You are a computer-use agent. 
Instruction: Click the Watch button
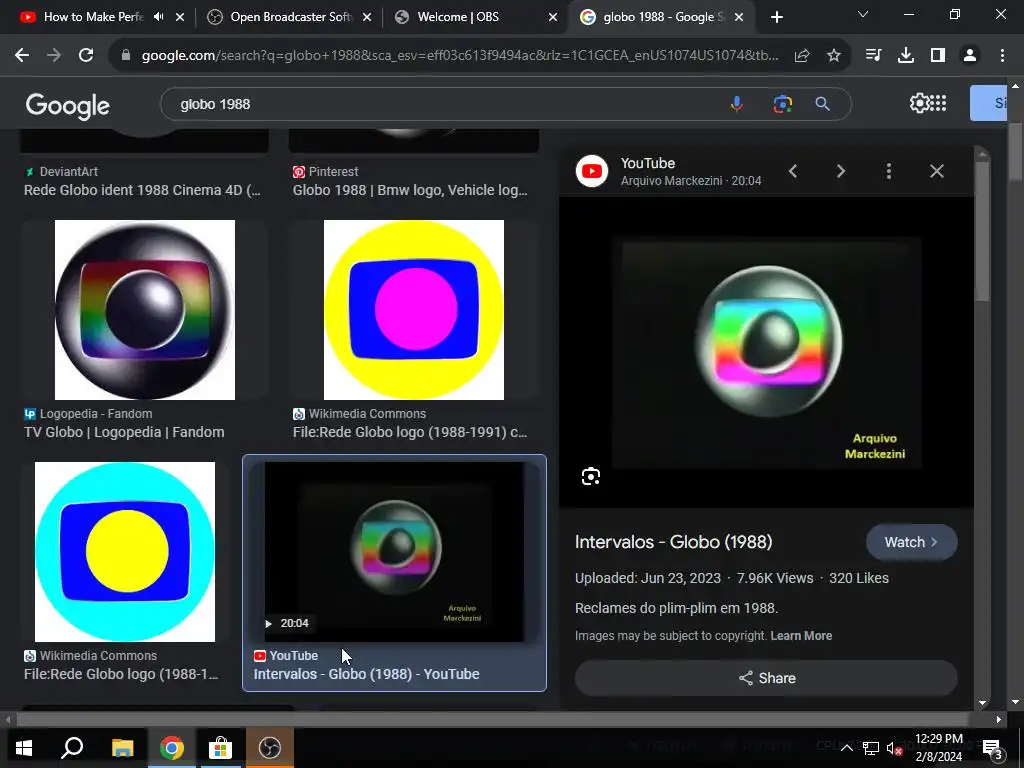click(911, 542)
